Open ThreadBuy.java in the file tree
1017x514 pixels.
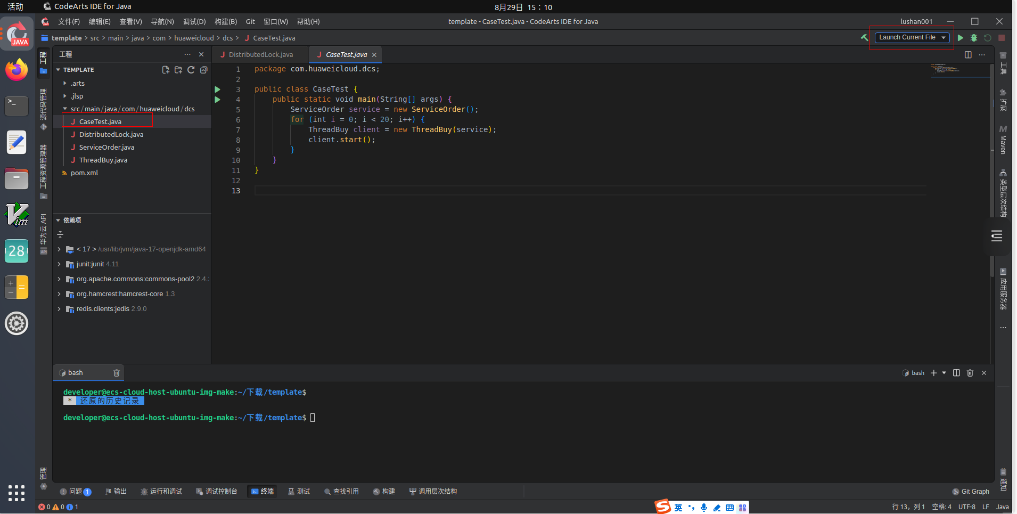pyautogui.click(x=103, y=160)
